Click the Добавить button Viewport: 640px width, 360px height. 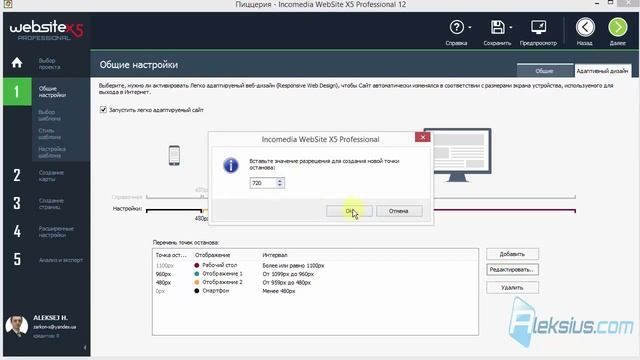click(512, 254)
